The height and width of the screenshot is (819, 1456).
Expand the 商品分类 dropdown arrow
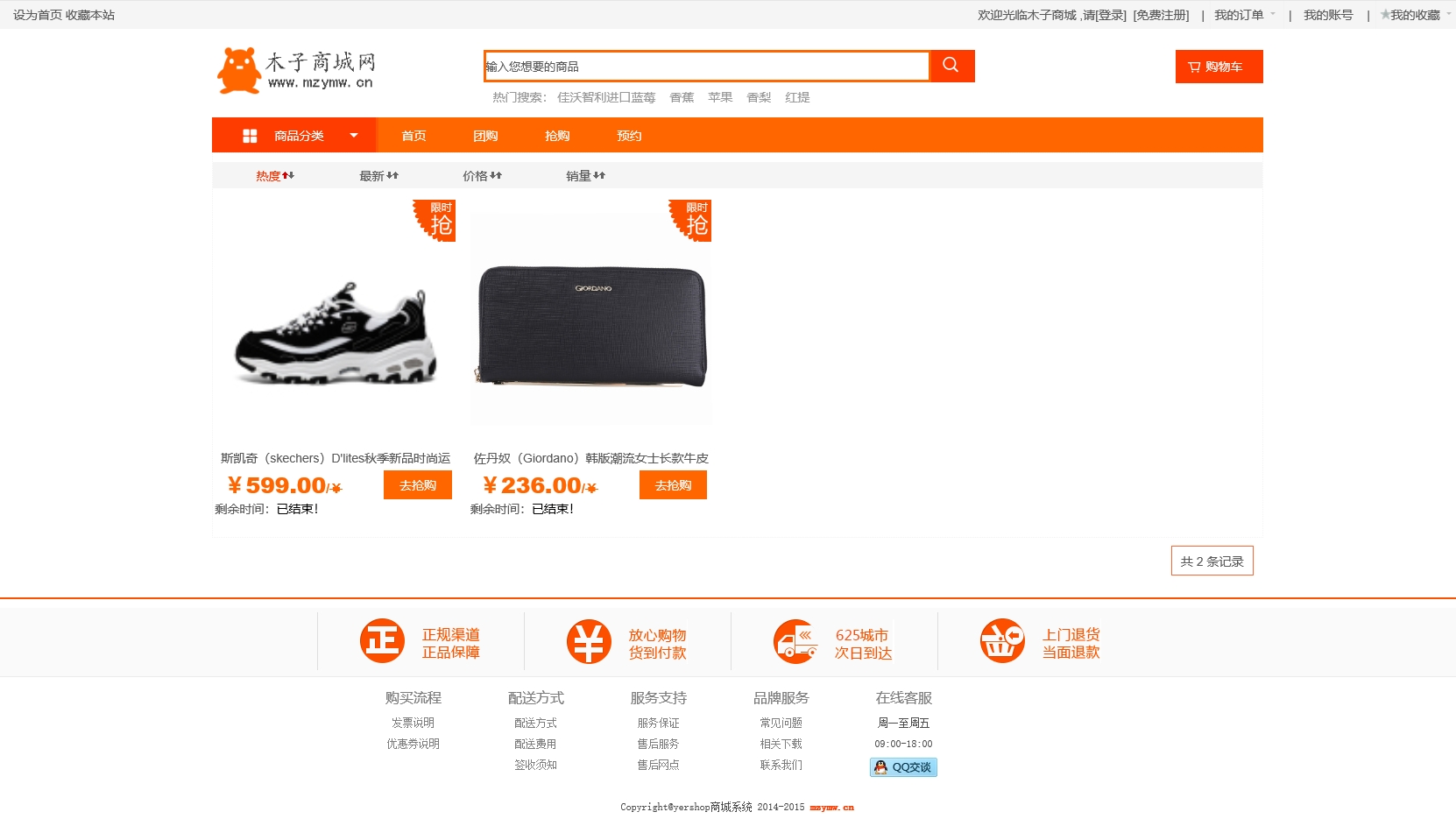354,136
